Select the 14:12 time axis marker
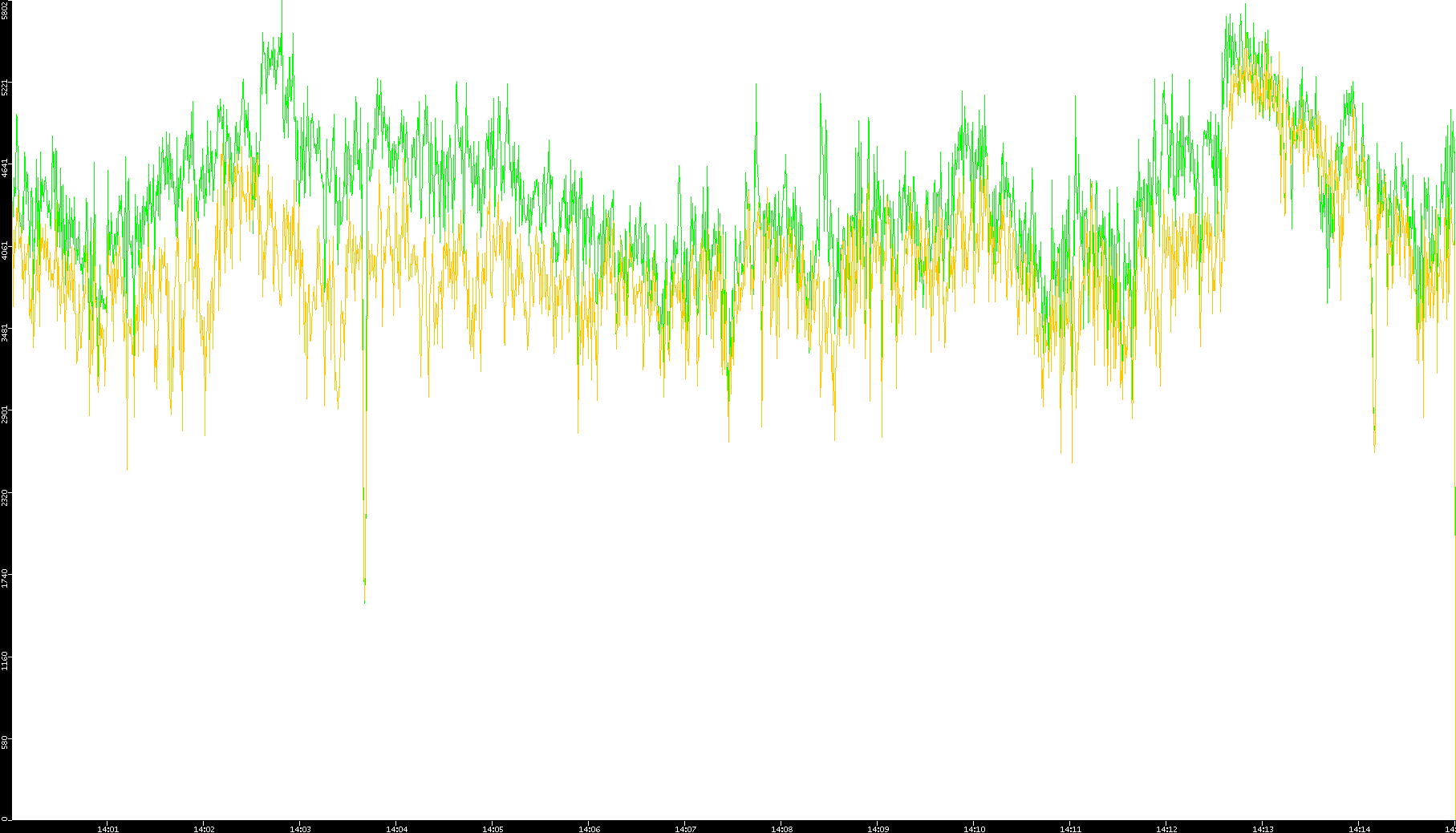Image resolution: width=1456 pixels, height=833 pixels. [x=1166, y=828]
